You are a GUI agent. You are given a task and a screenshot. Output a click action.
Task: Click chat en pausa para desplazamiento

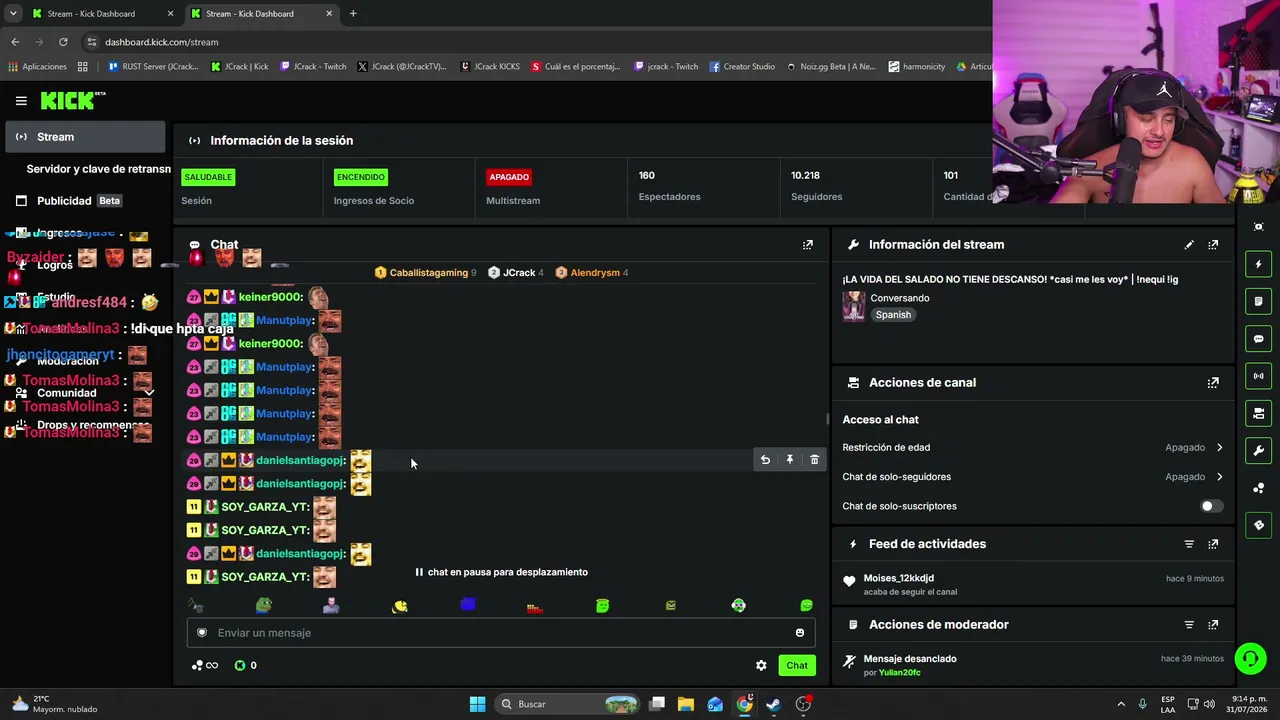[x=501, y=572]
